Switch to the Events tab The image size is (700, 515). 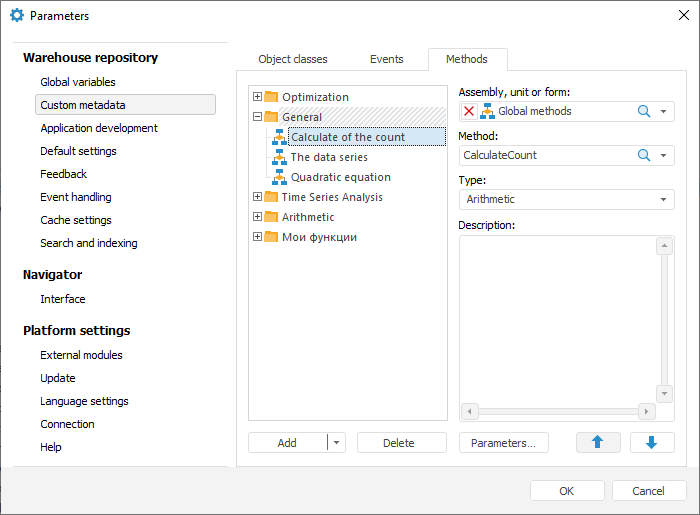click(x=387, y=59)
